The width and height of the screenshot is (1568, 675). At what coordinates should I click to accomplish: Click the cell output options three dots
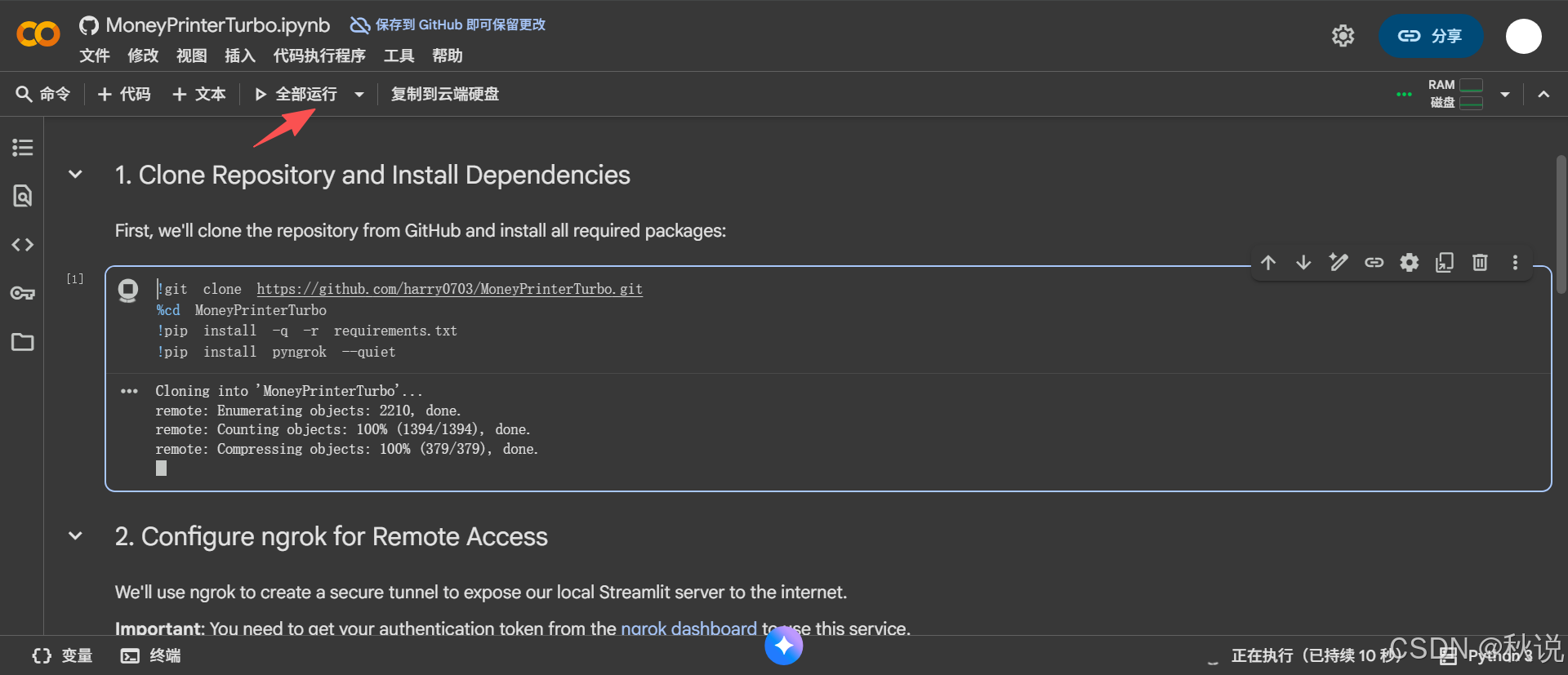tap(129, 391)
